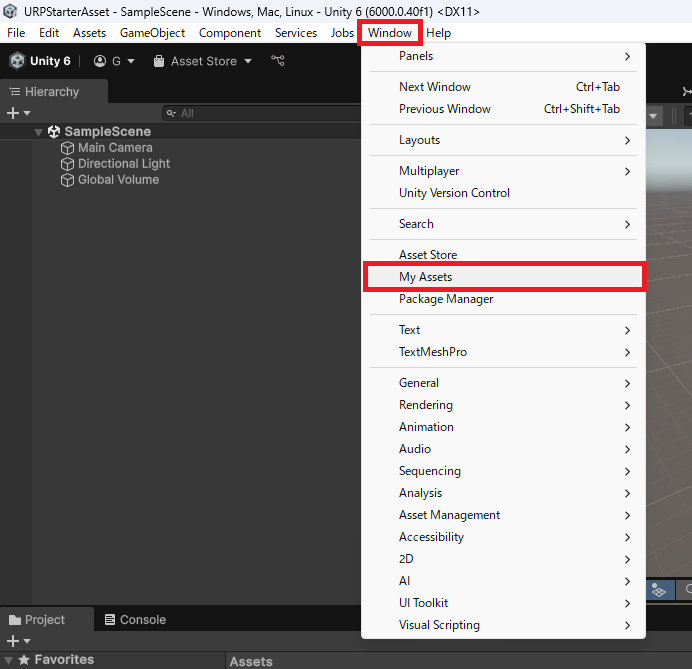Click the version control branch icon
Image resolution: width=692 pixels, height=669 pixels.
coord(278,60)
